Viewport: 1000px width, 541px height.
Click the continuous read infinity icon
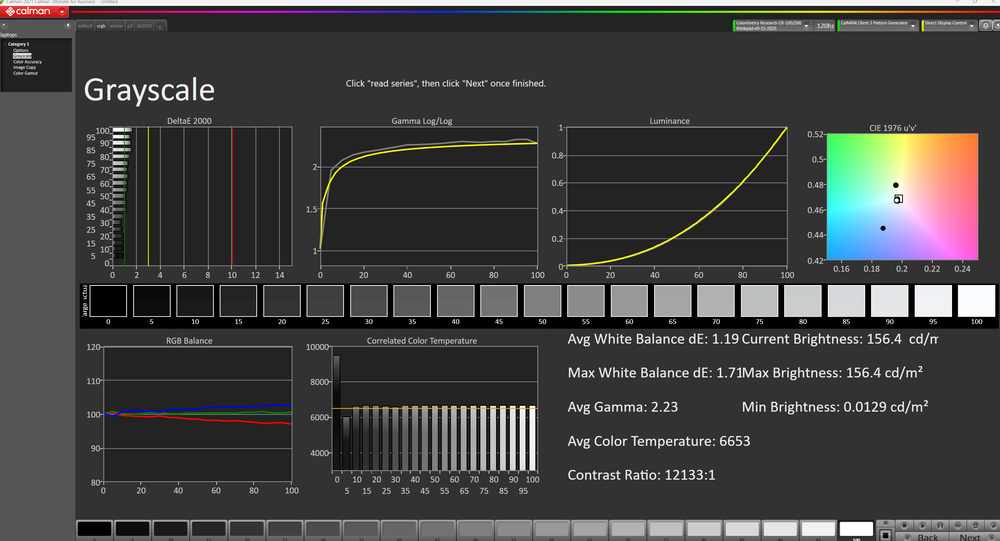[957, 525]
